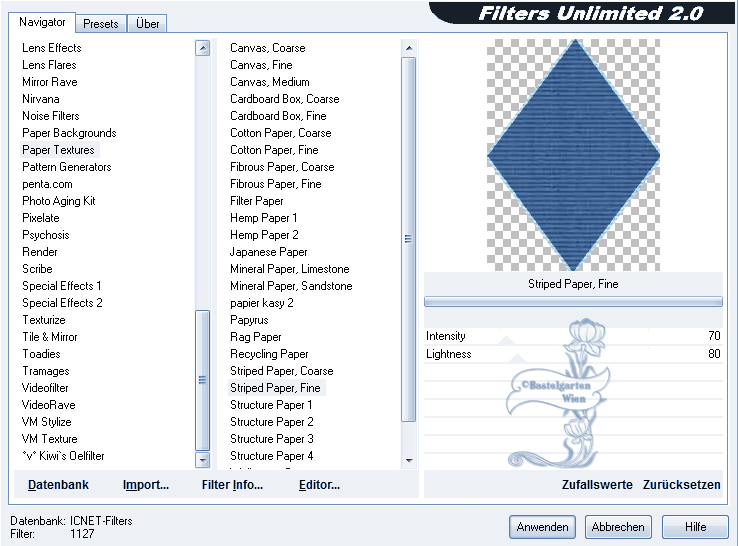Image resolution: width=738 pixels, height=546 pixels.
Task: Choose Structure Paper 1 filter
Action: (271, 405)
